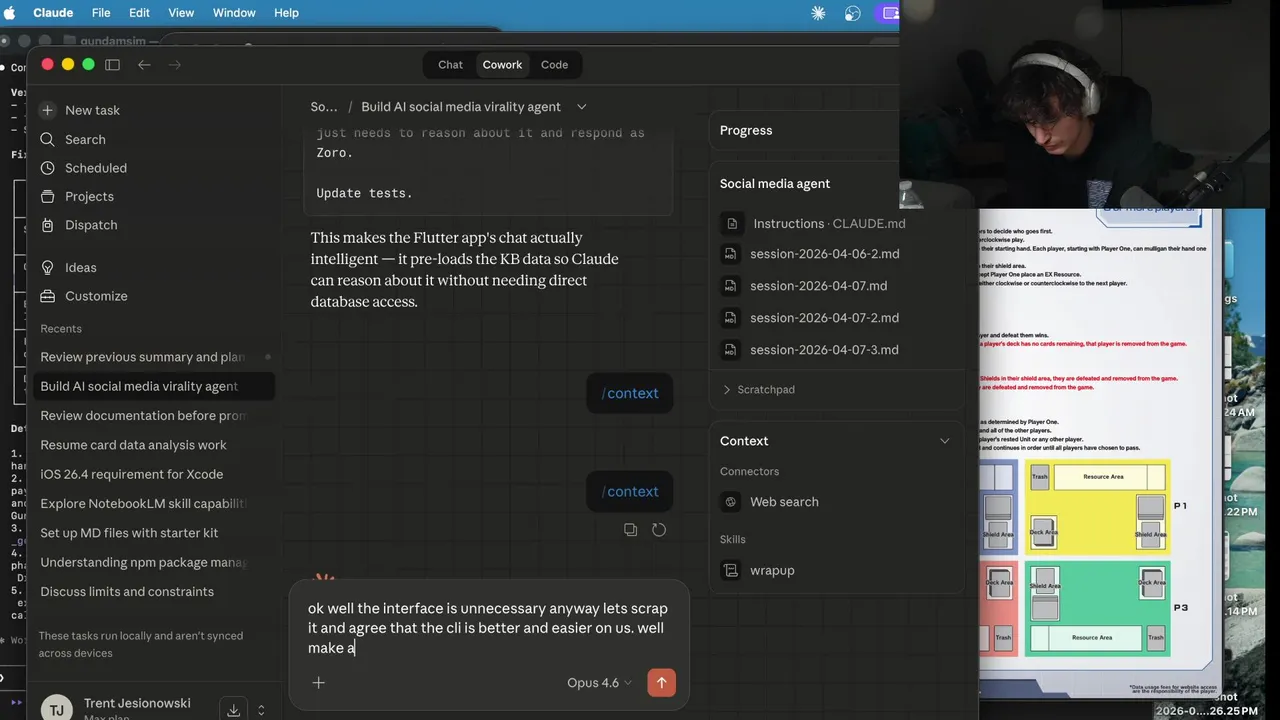
Task: Open task title dropdown chevron
Action: 582,107
